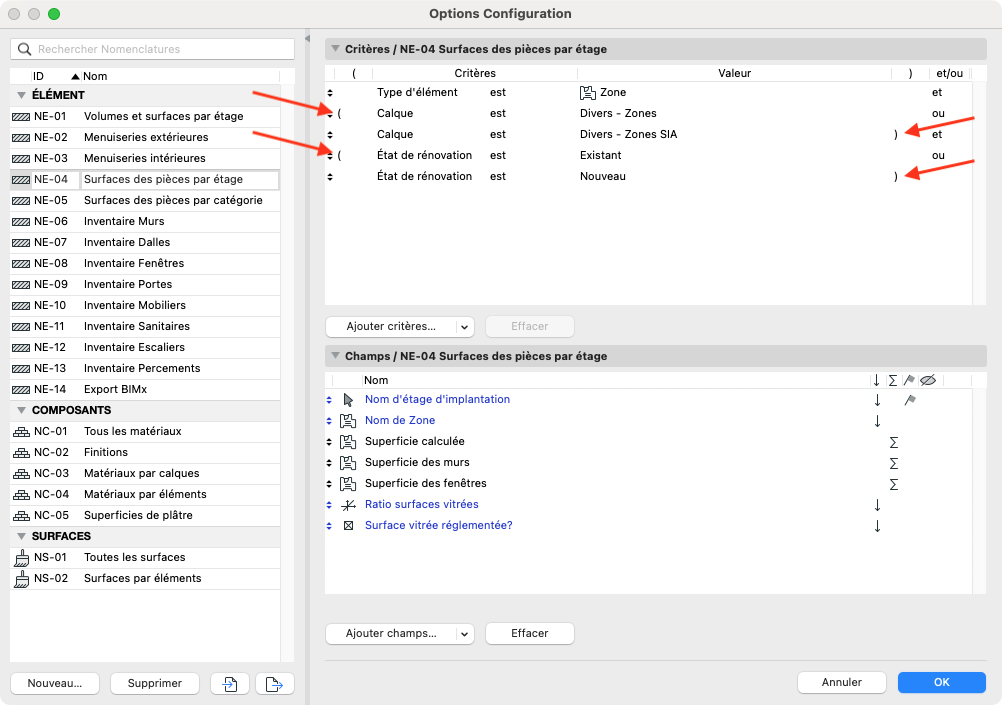Click the search magnifier icon
1002x705 pixels.
pyautogui.click(x=24, y=49)
